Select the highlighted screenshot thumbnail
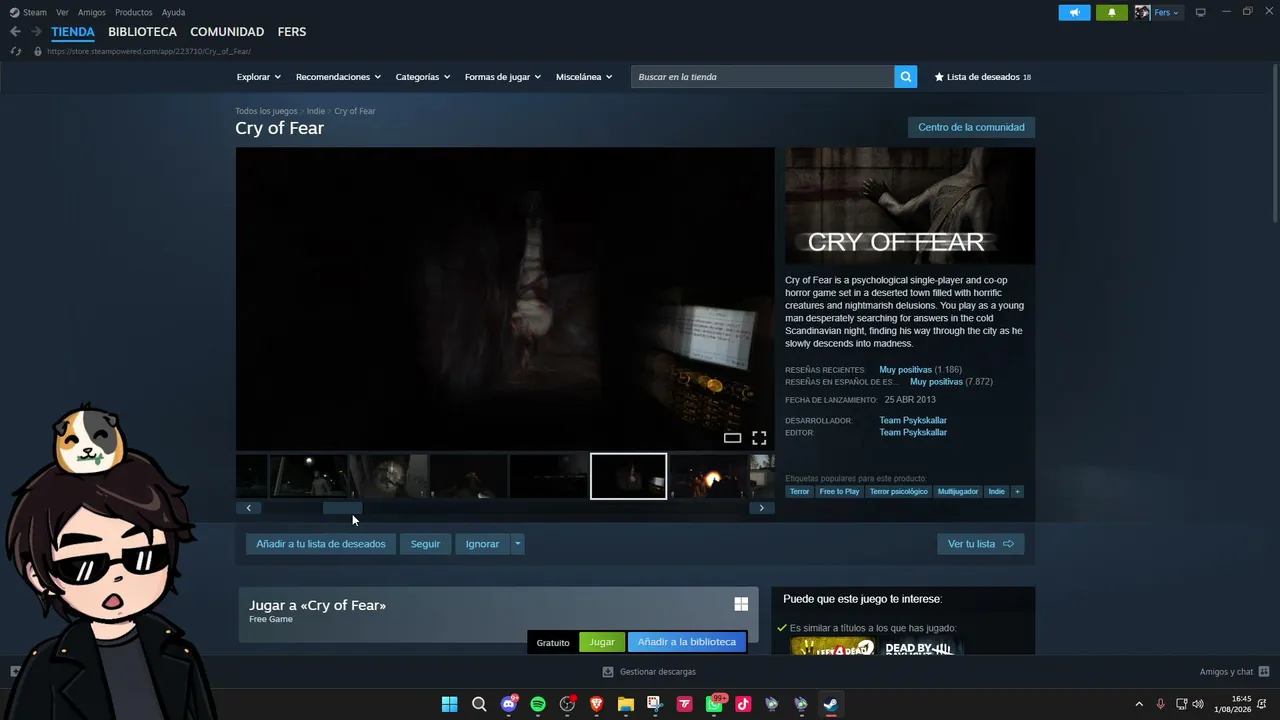 [x=628, y=476]
